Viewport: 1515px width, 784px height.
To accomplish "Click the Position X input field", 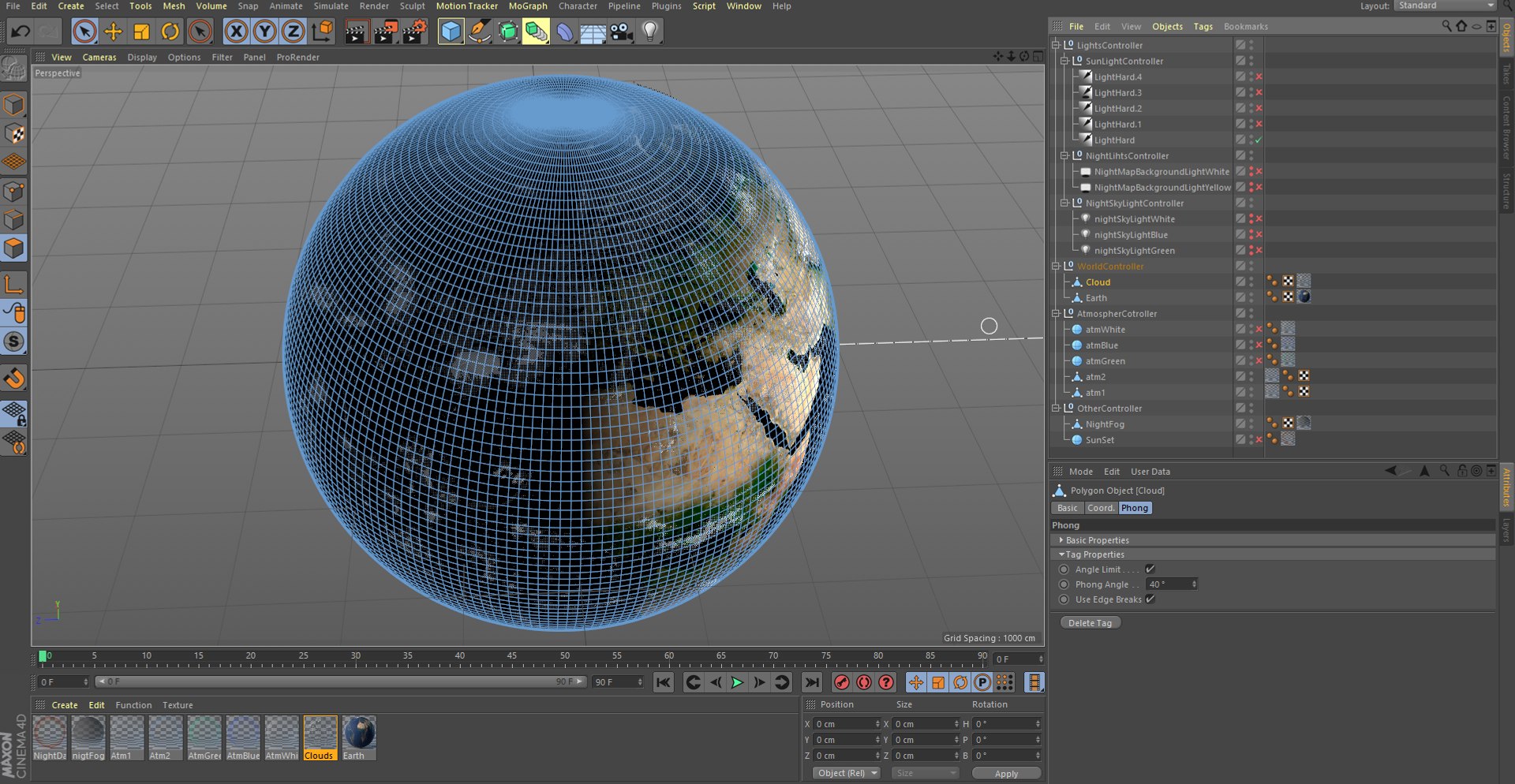I will [x=847, y=724].
